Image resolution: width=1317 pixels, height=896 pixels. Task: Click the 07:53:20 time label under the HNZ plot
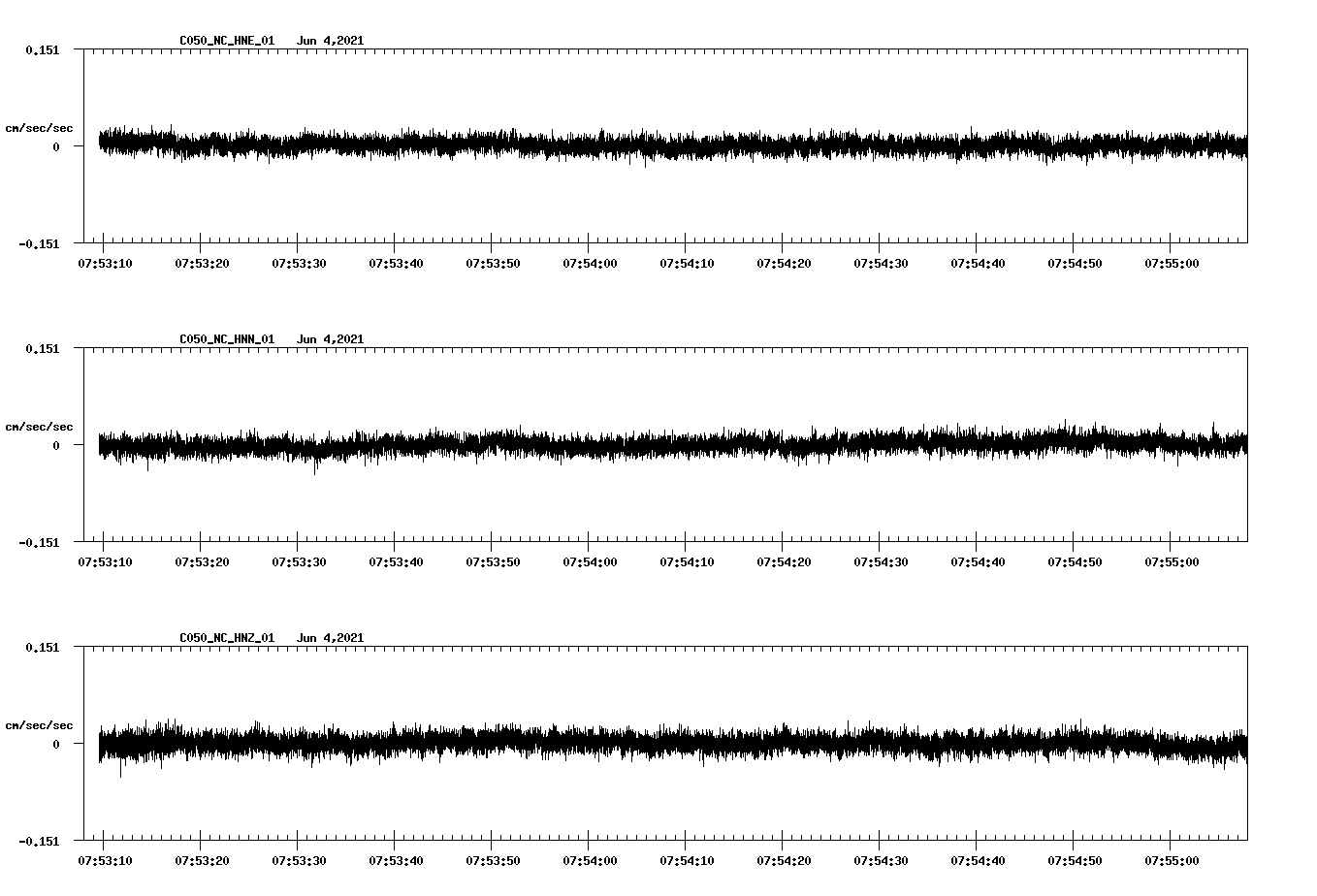pos(202,861)
